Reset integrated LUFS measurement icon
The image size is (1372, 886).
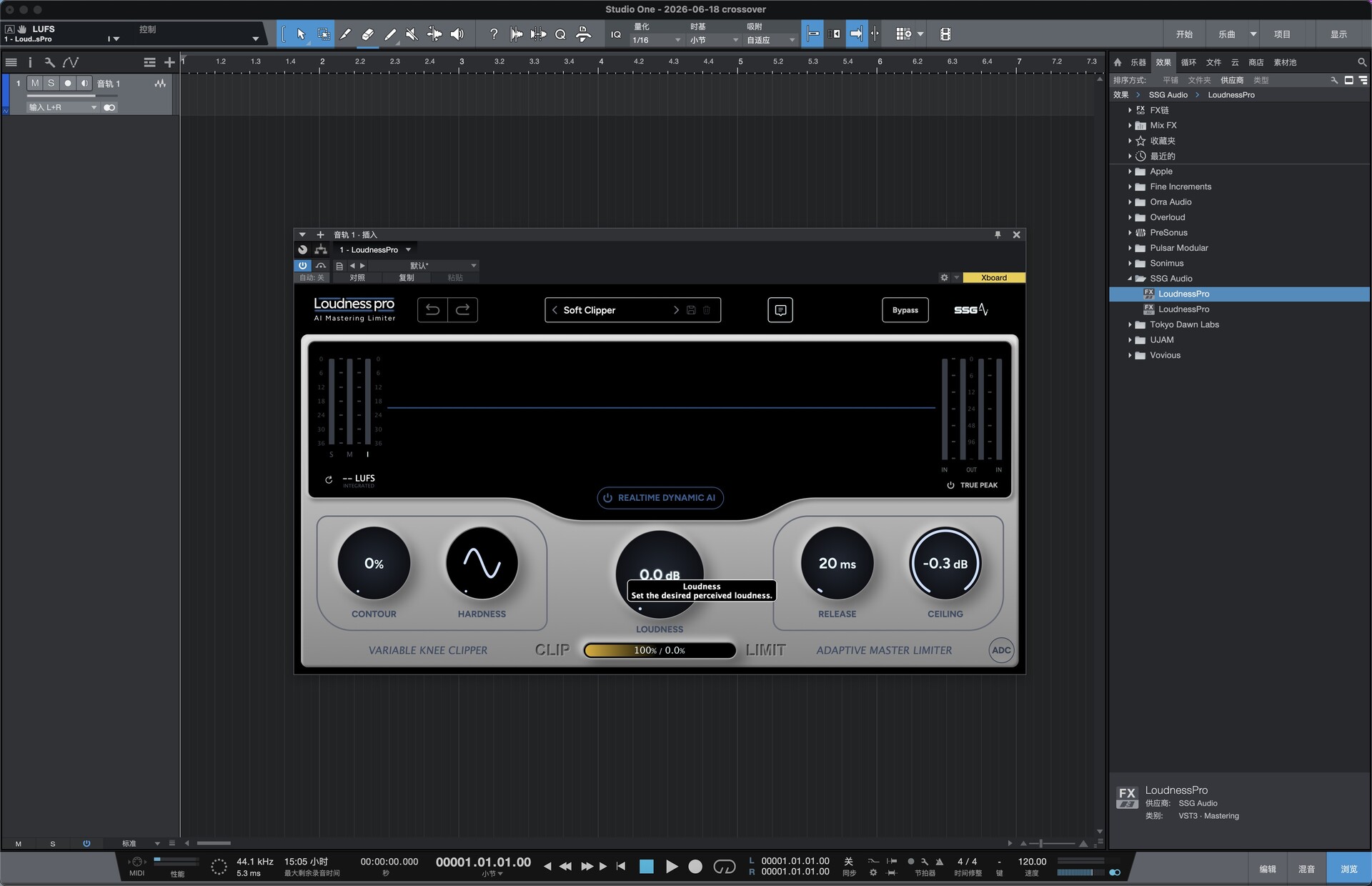(x=329, y=479)
